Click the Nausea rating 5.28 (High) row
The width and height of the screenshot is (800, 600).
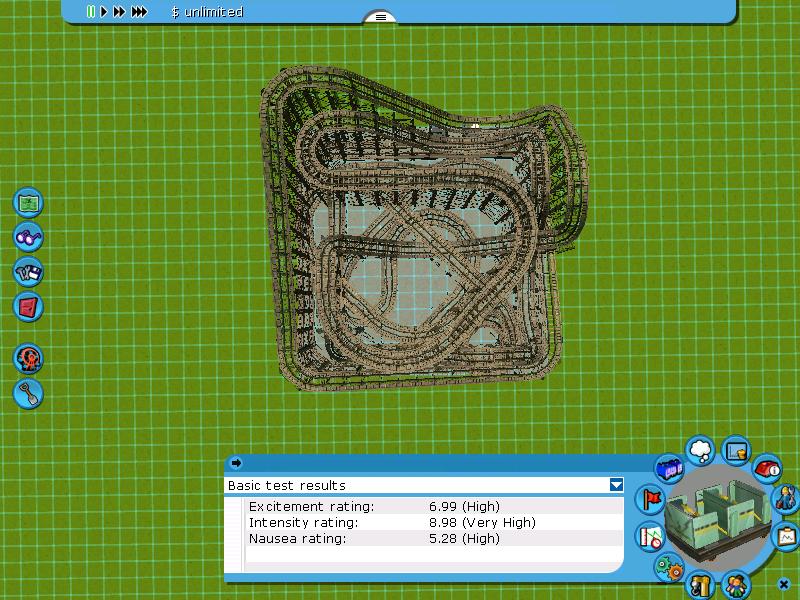point(434,538)
